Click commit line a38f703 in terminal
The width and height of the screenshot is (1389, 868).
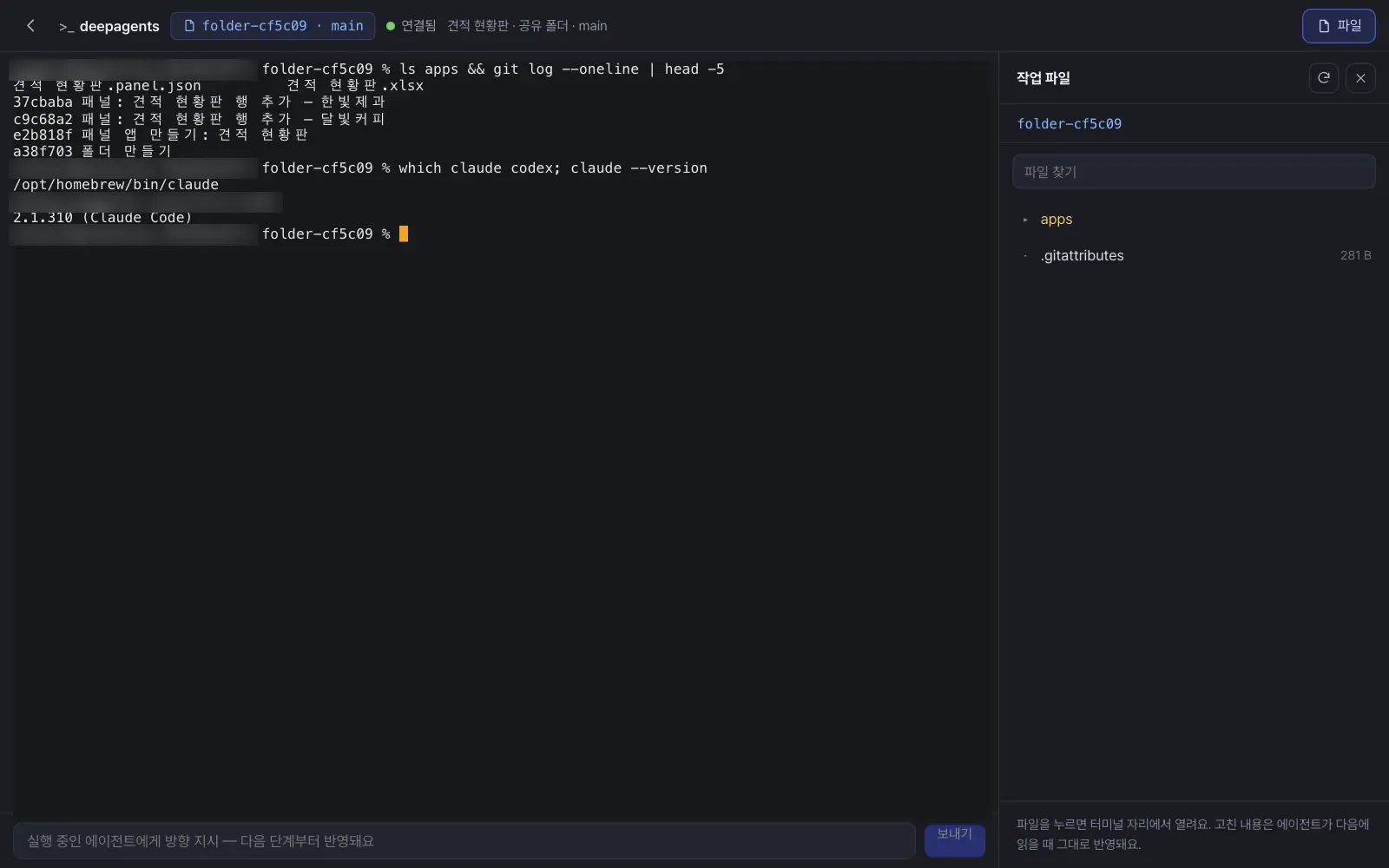[x=92, y=151]
